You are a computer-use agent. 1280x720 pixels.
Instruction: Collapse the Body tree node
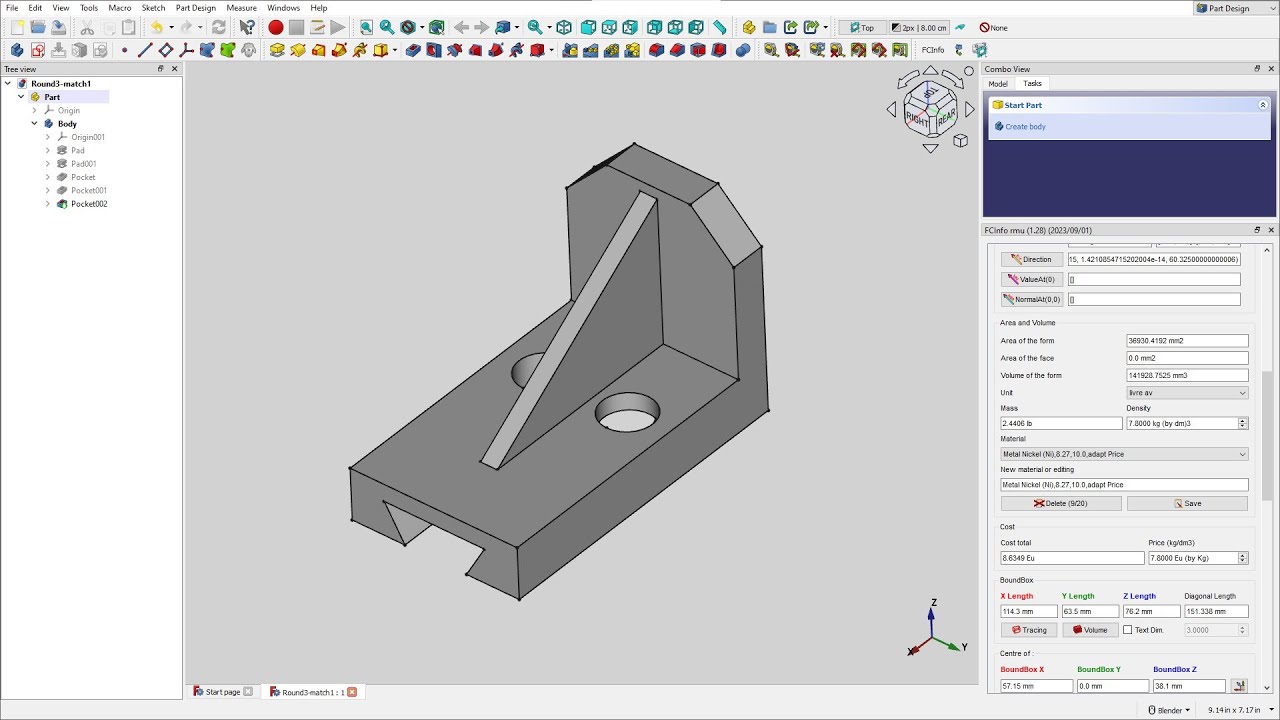coord(34,124)
